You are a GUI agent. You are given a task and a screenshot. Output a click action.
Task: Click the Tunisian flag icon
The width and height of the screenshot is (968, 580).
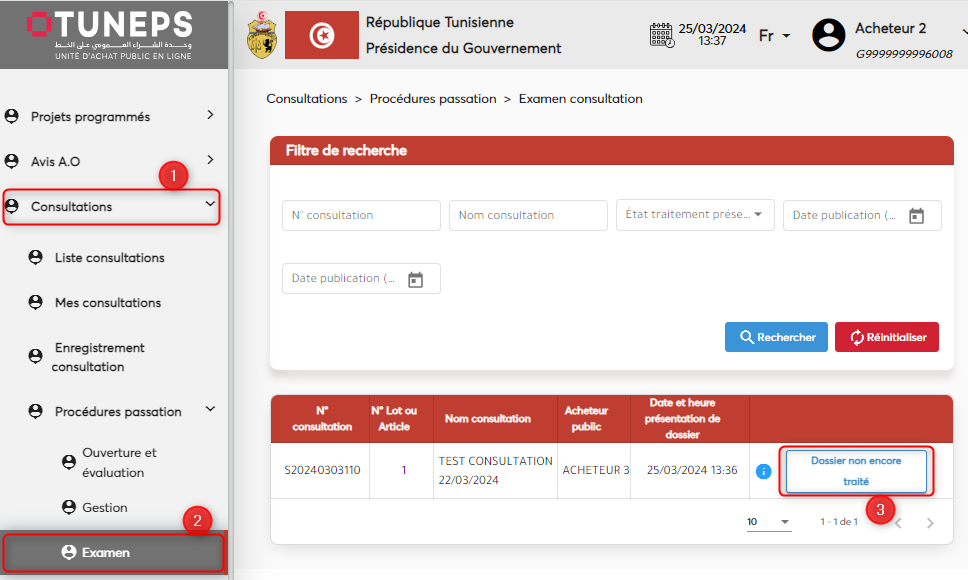click(x=321, y=35)
